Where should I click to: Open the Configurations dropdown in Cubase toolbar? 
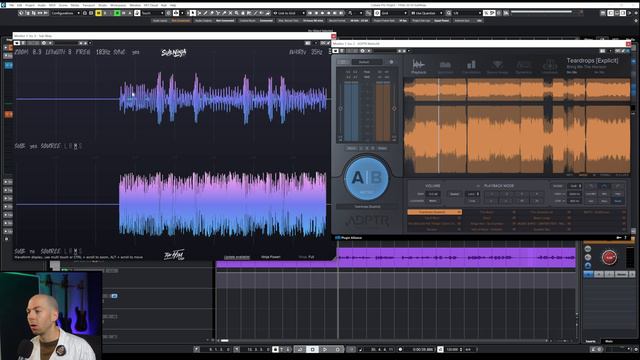tap(65, 13)
